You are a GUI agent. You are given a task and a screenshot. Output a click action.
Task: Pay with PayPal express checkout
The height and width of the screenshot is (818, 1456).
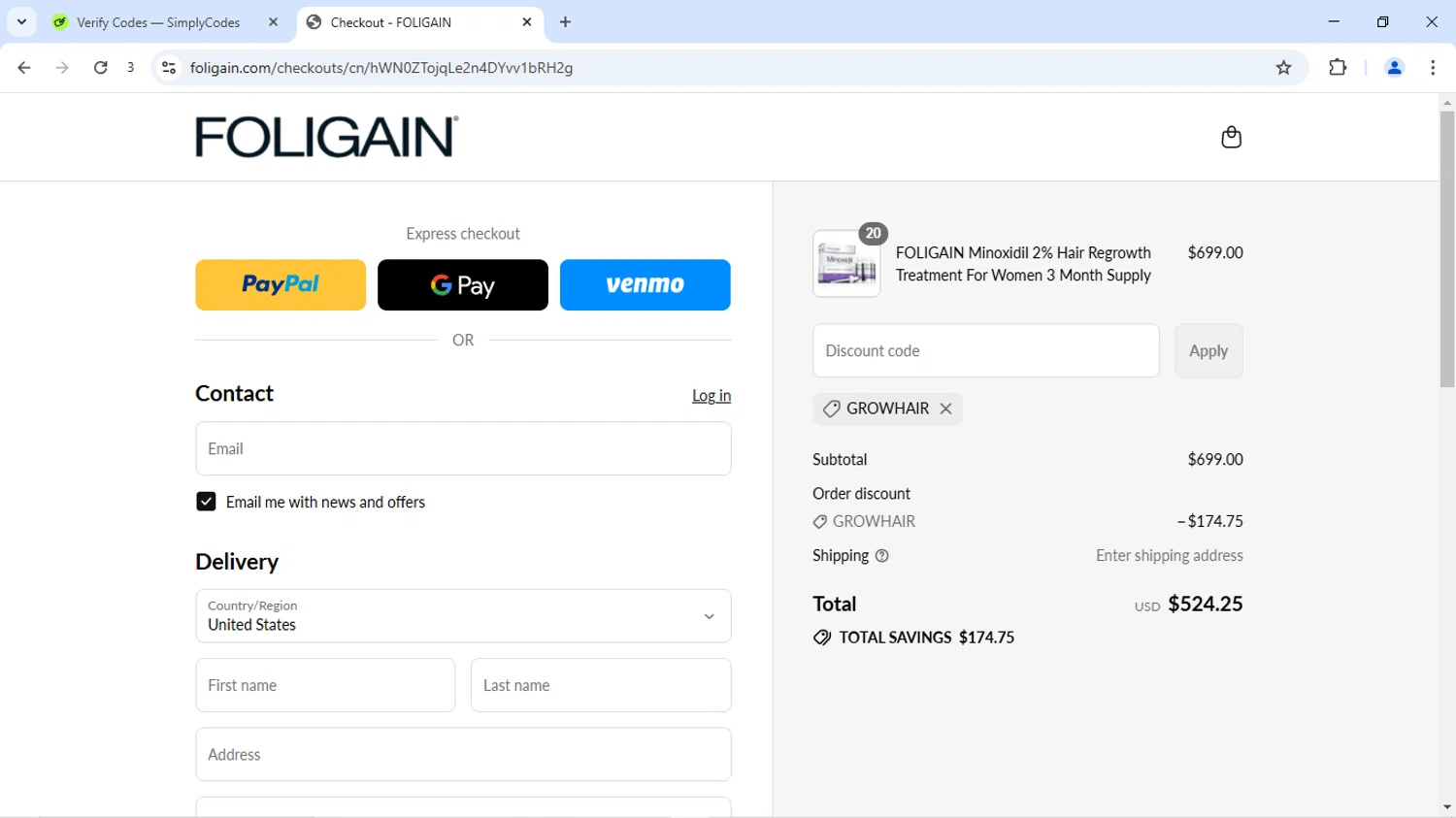281,285
